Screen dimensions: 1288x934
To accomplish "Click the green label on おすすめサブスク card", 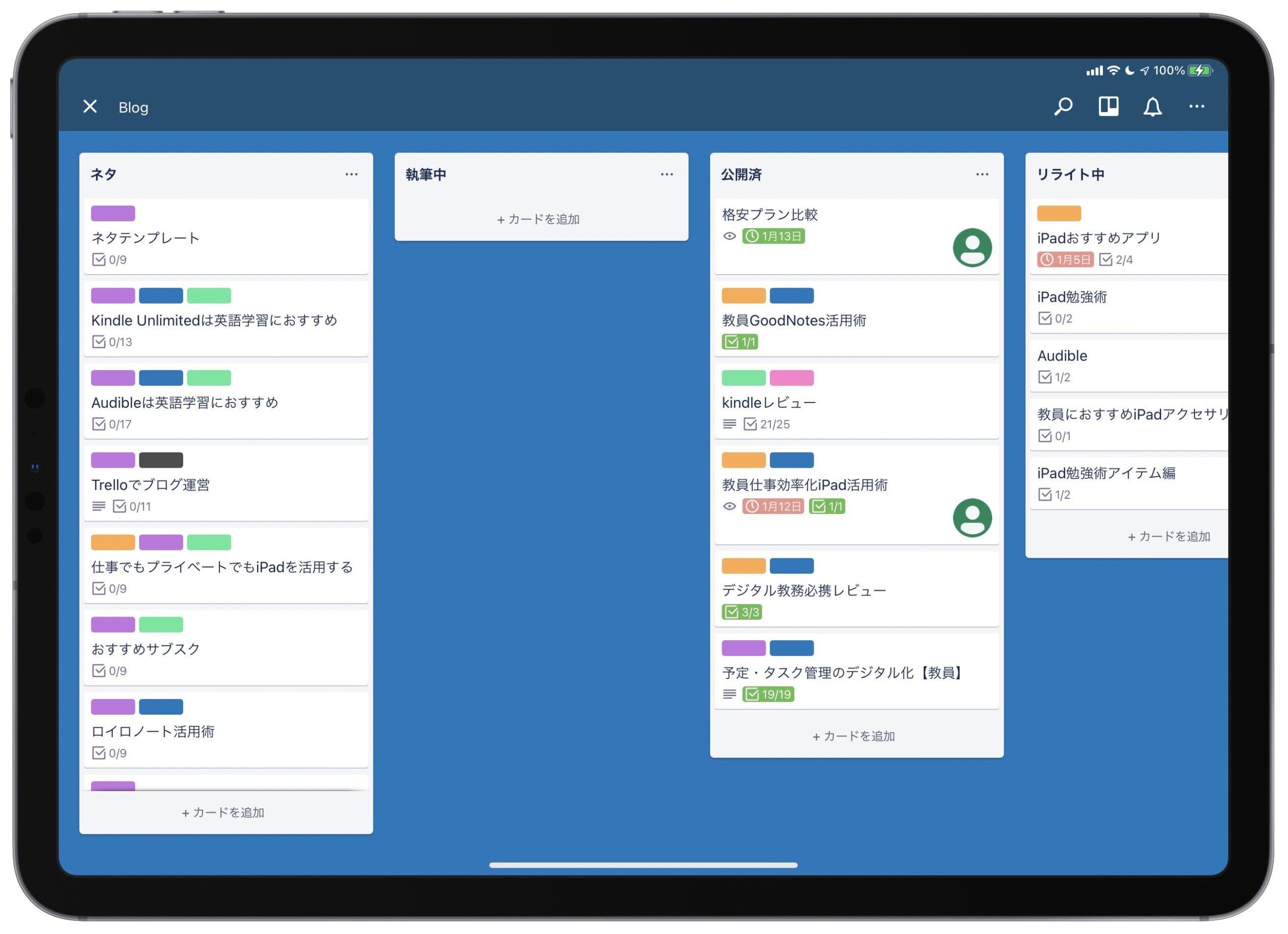I will point(162,625).
